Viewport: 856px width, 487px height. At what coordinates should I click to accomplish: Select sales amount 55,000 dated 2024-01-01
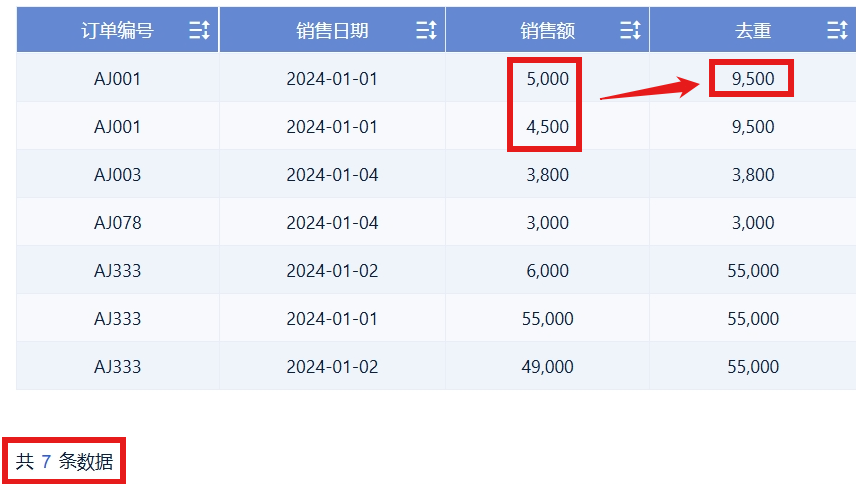[x=548, y=319]
